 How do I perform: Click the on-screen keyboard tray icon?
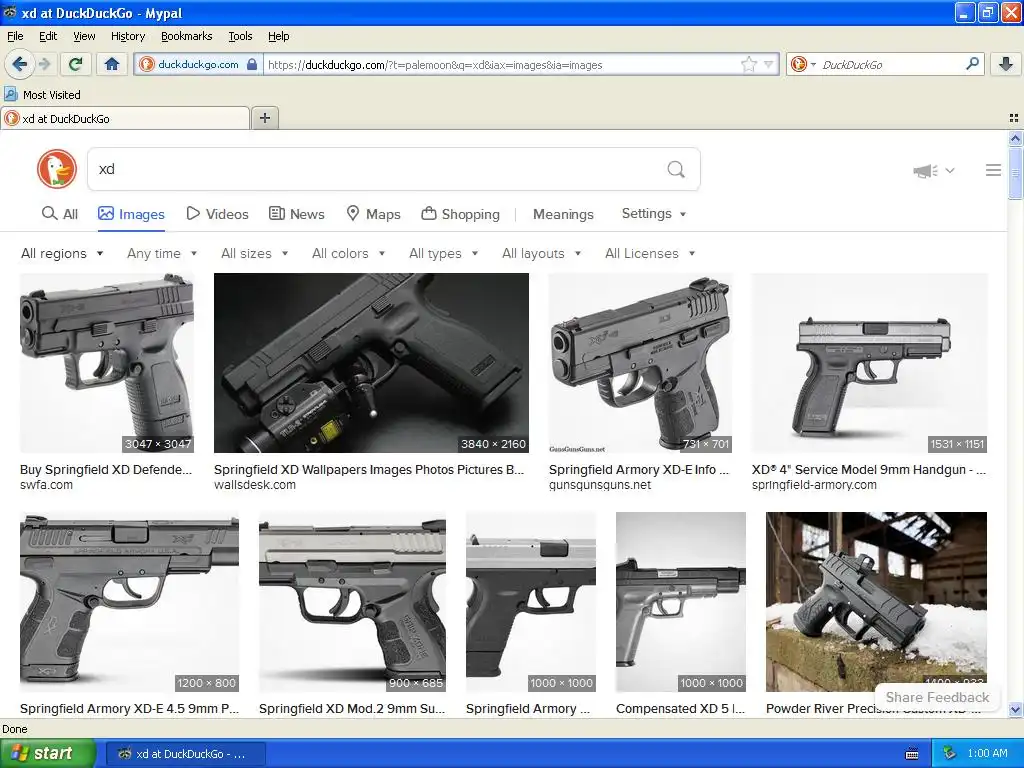click(912, 754)
